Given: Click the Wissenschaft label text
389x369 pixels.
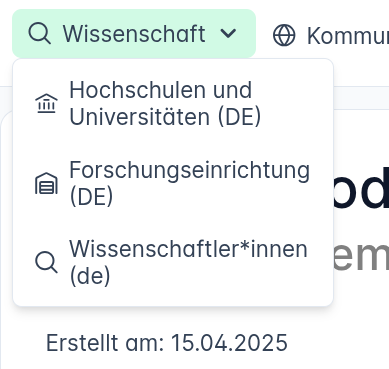Looking at the screenshot, I should coord(134,34).
